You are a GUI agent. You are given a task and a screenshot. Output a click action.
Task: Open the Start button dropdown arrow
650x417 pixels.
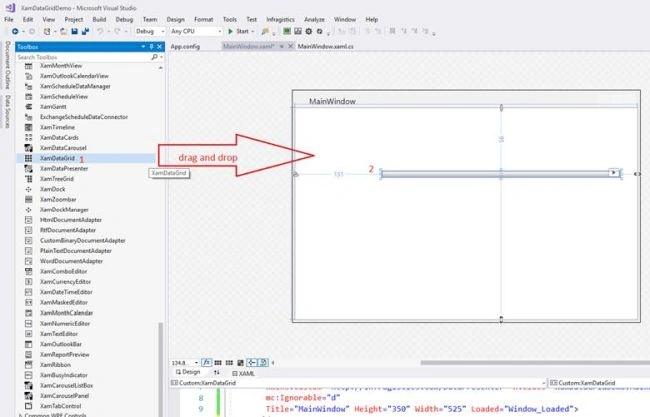point(252,32)
